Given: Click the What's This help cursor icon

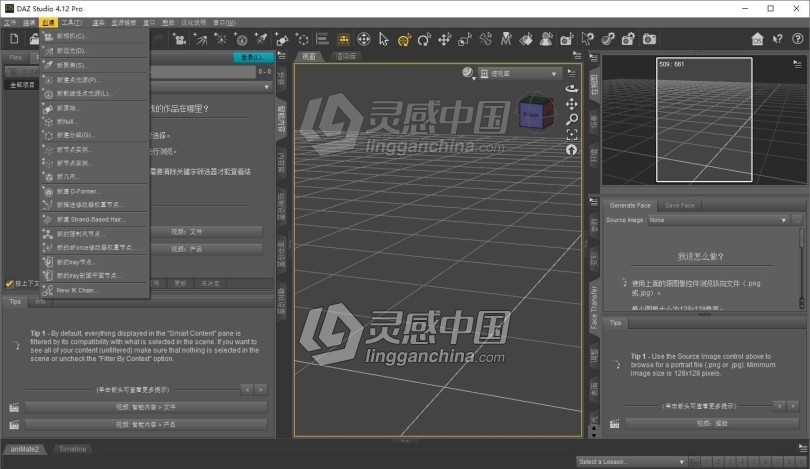Looking at the screenshot, I should [777, 39].
